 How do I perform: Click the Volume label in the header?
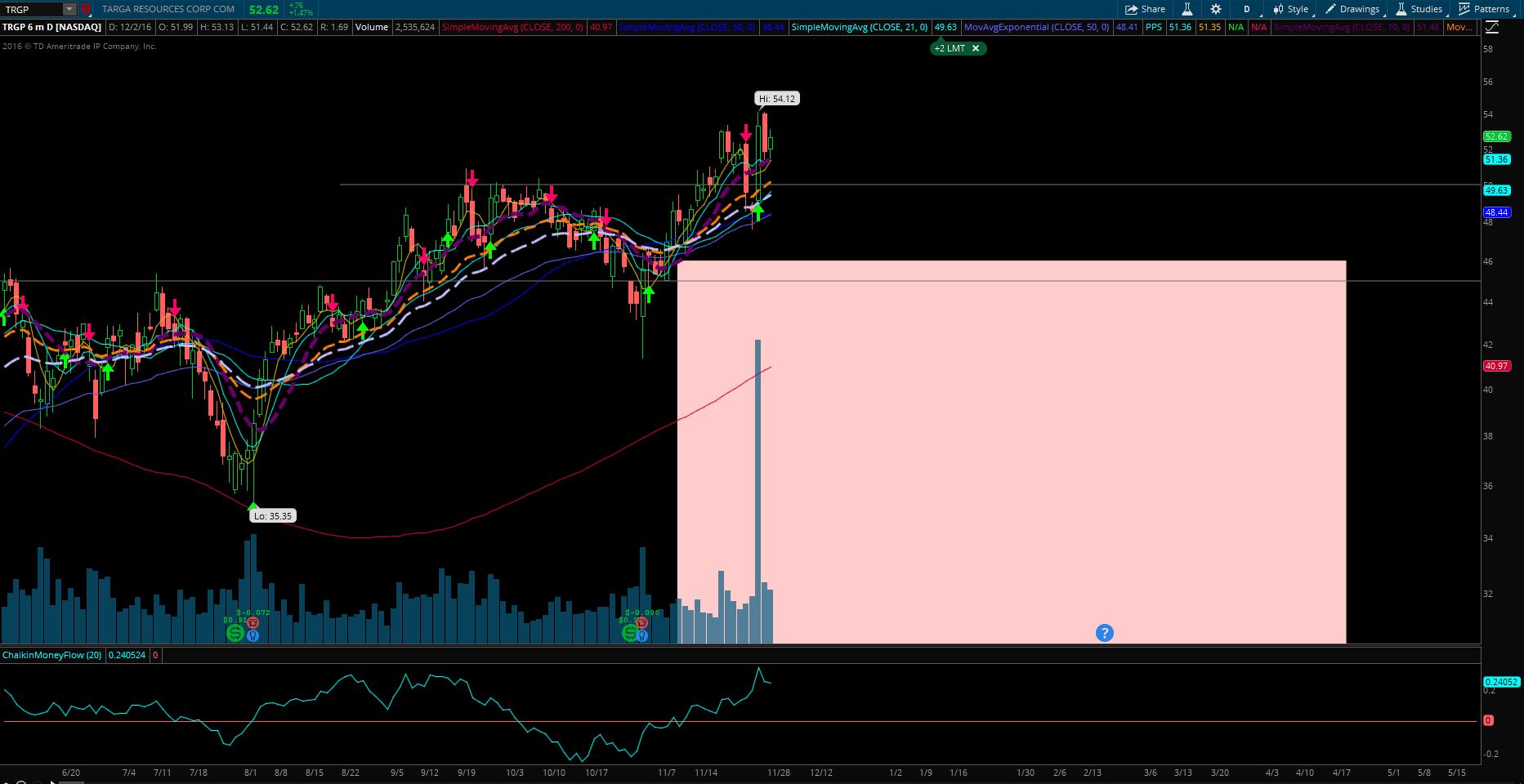[x=372, y=27]
